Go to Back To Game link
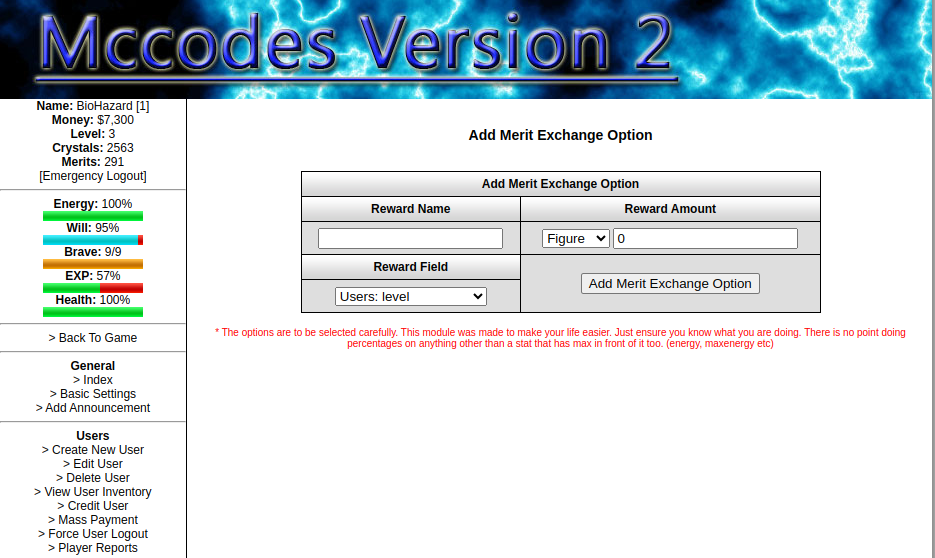The image size is (935, 558). coord(93,338)
